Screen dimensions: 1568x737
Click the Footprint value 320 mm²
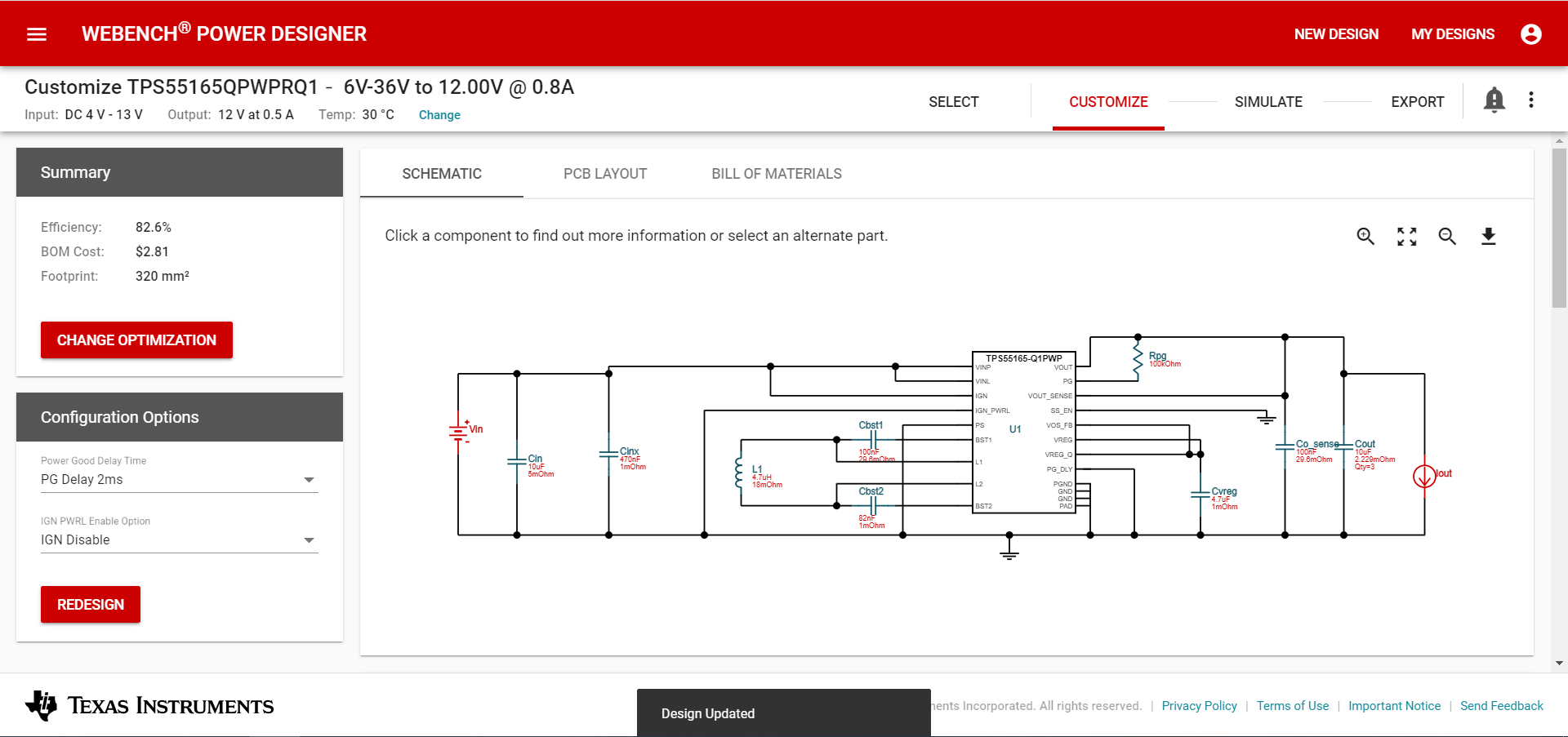(x=163, y=277)
